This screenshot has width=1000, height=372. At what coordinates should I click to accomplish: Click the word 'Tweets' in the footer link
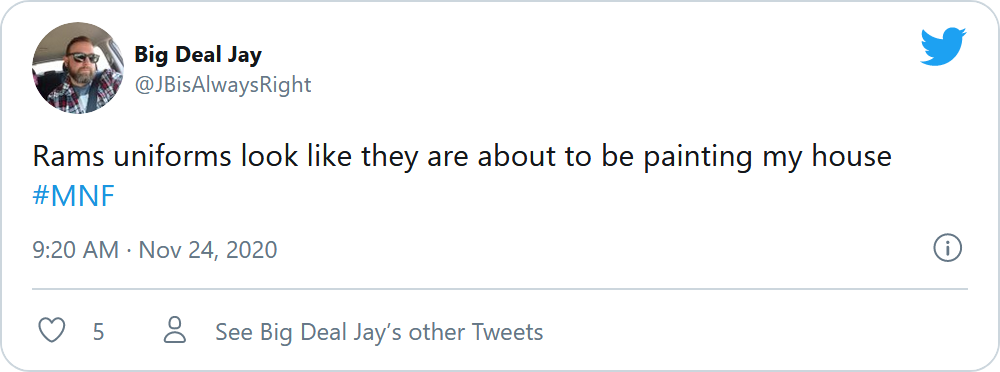click(508, 332)
